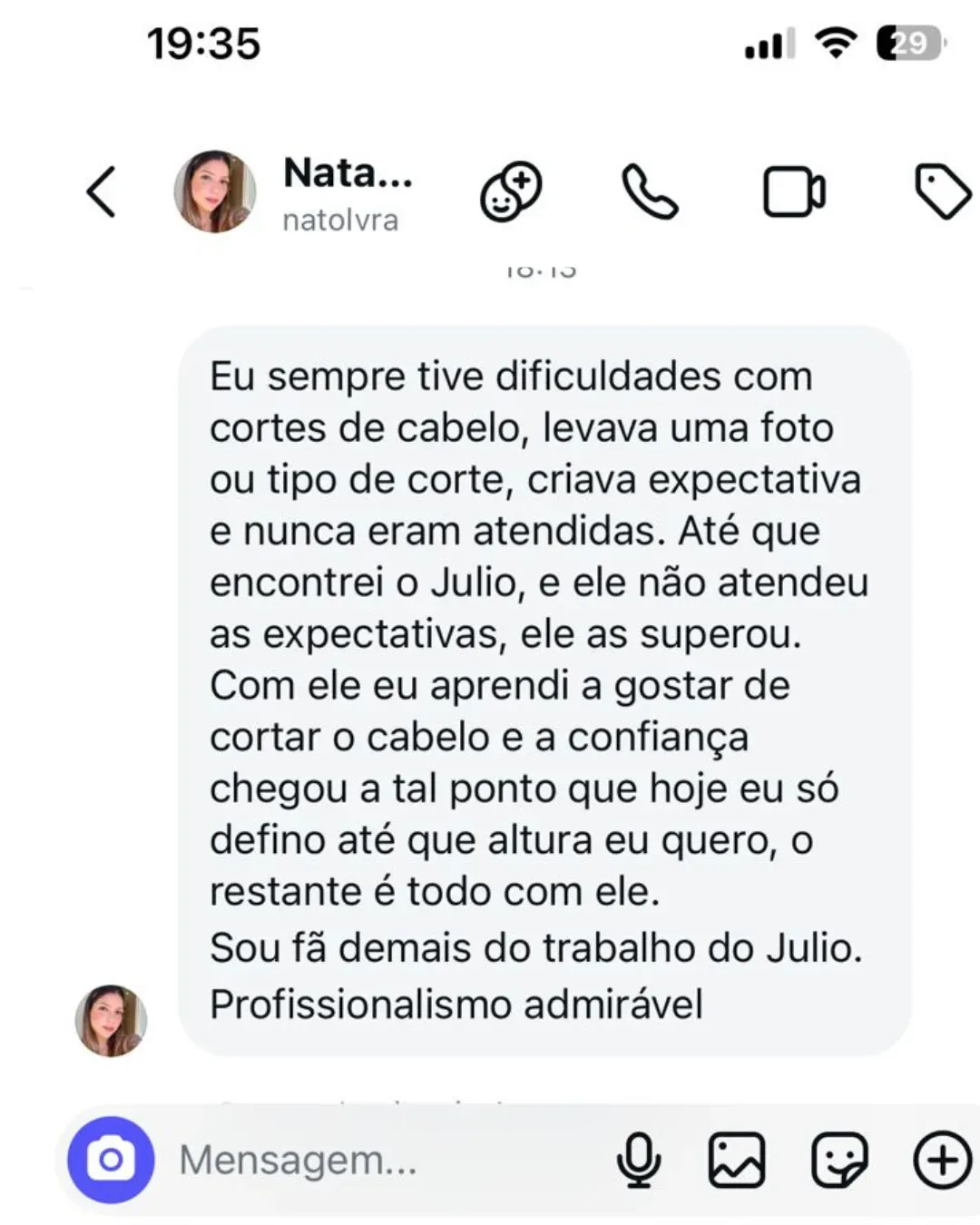Open the sticker picker icon
Screen dimensions: 980x1225
click(839, 1160)
